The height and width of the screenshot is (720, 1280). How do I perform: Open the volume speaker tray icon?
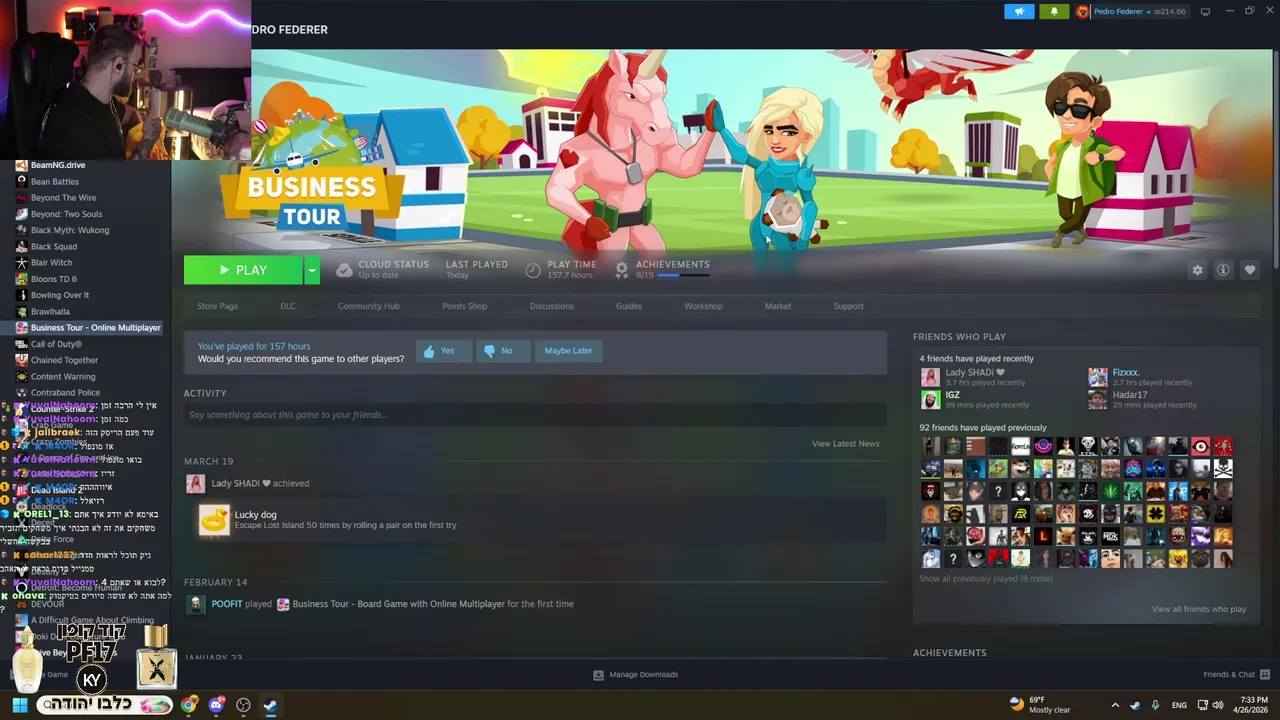click(1217, 705)
